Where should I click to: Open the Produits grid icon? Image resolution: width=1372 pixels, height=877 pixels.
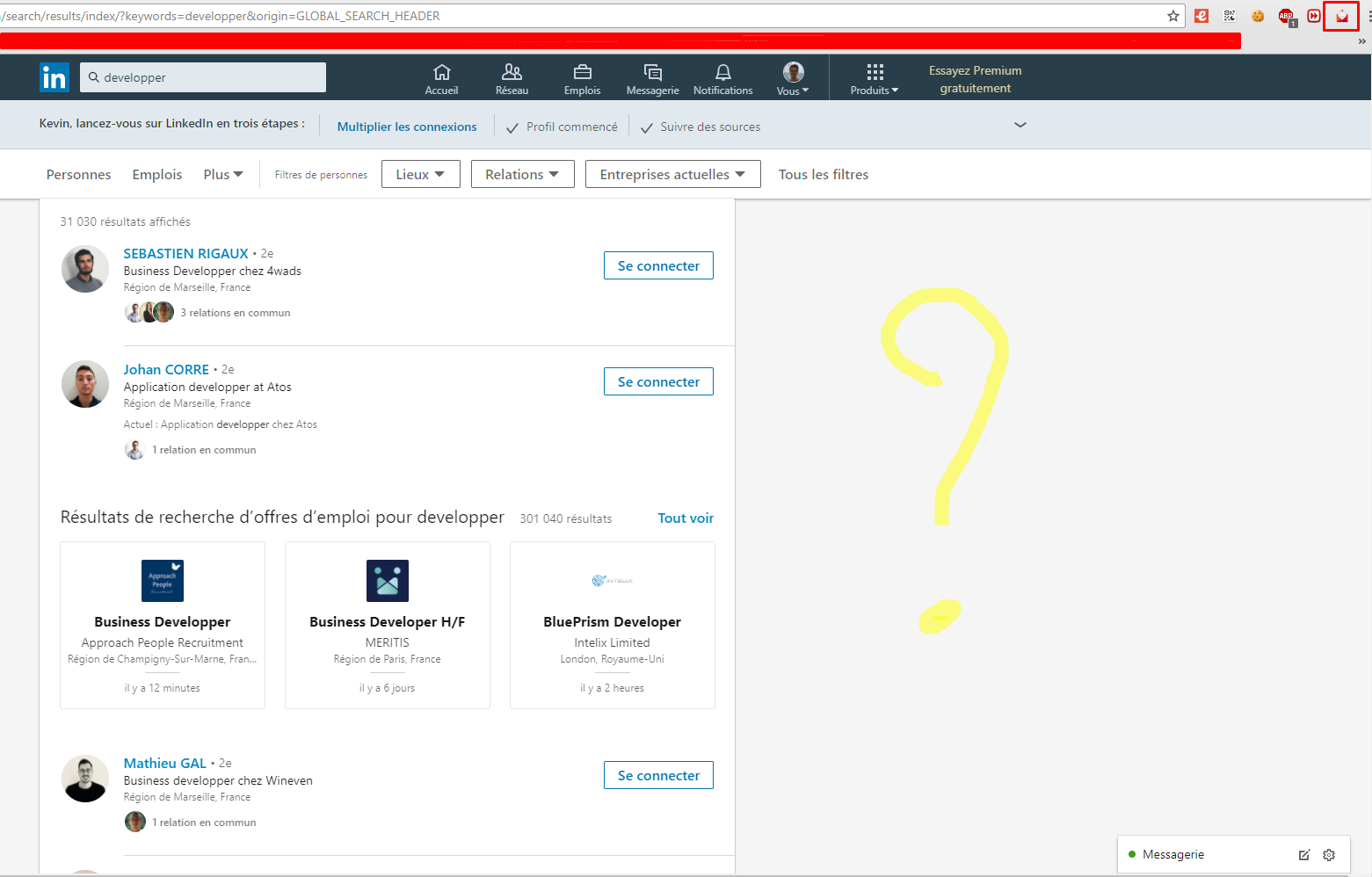click(x=874, y=77)
